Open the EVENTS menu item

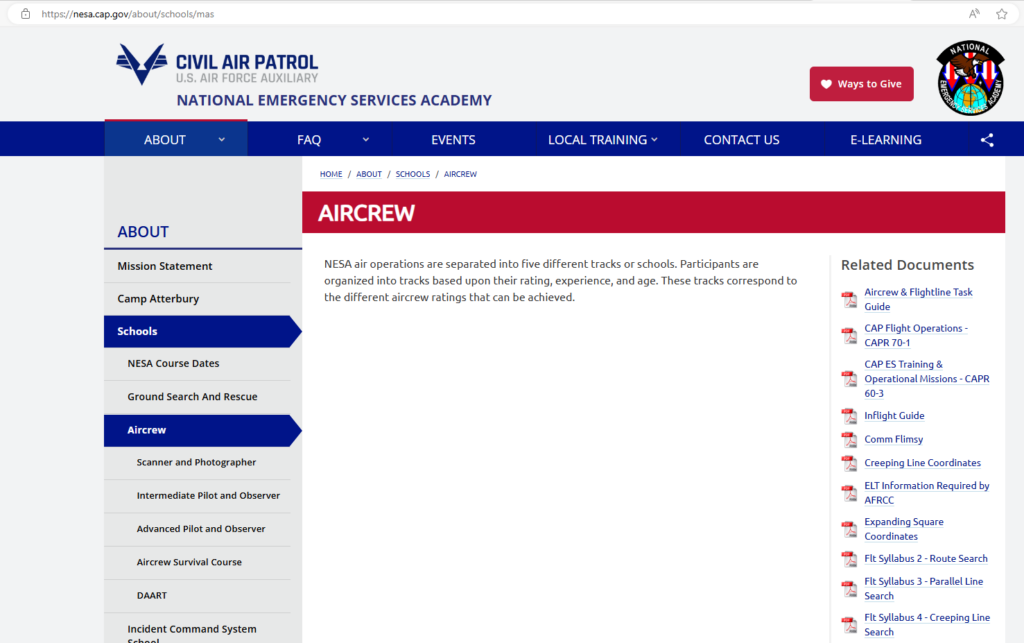(x=453, y=140)
